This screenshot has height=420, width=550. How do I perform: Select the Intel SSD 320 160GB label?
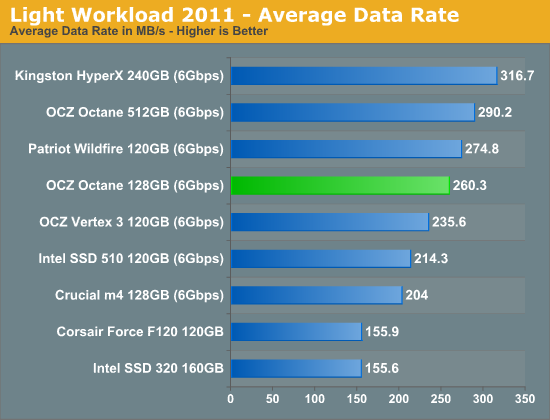click(158, 368)
